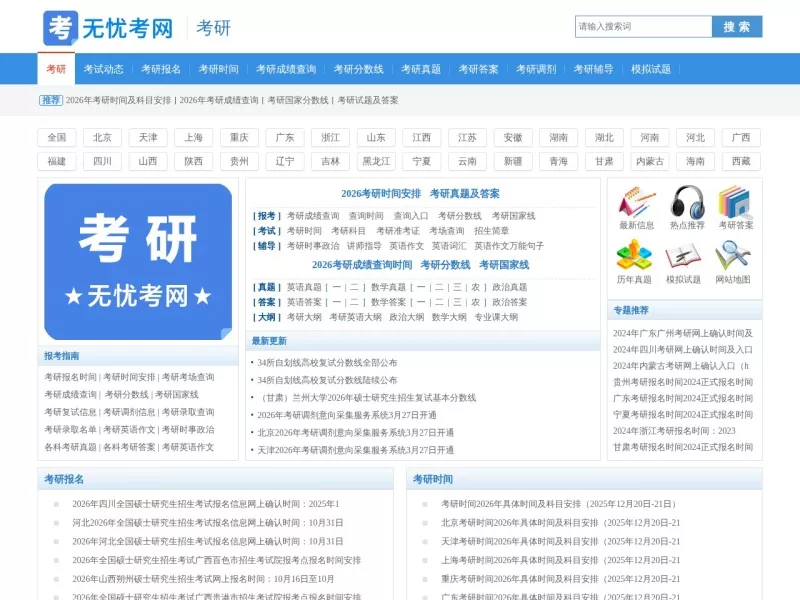This screenshot has width=800, height=600.
Task: Open 政治答案 link in 答案 row
Action: 510,303
